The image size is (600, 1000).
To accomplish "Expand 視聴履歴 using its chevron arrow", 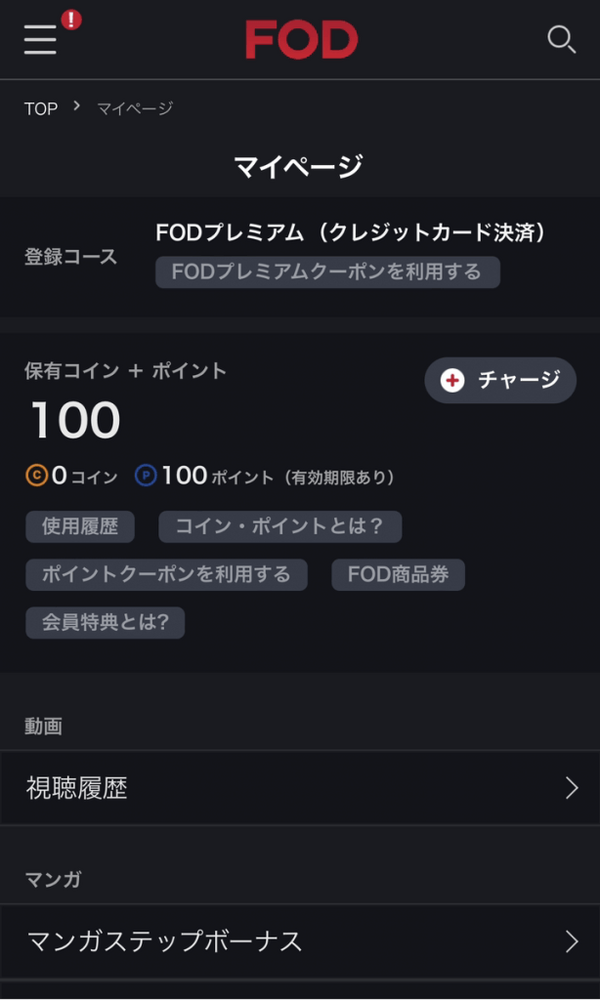I will coord(570,788).
